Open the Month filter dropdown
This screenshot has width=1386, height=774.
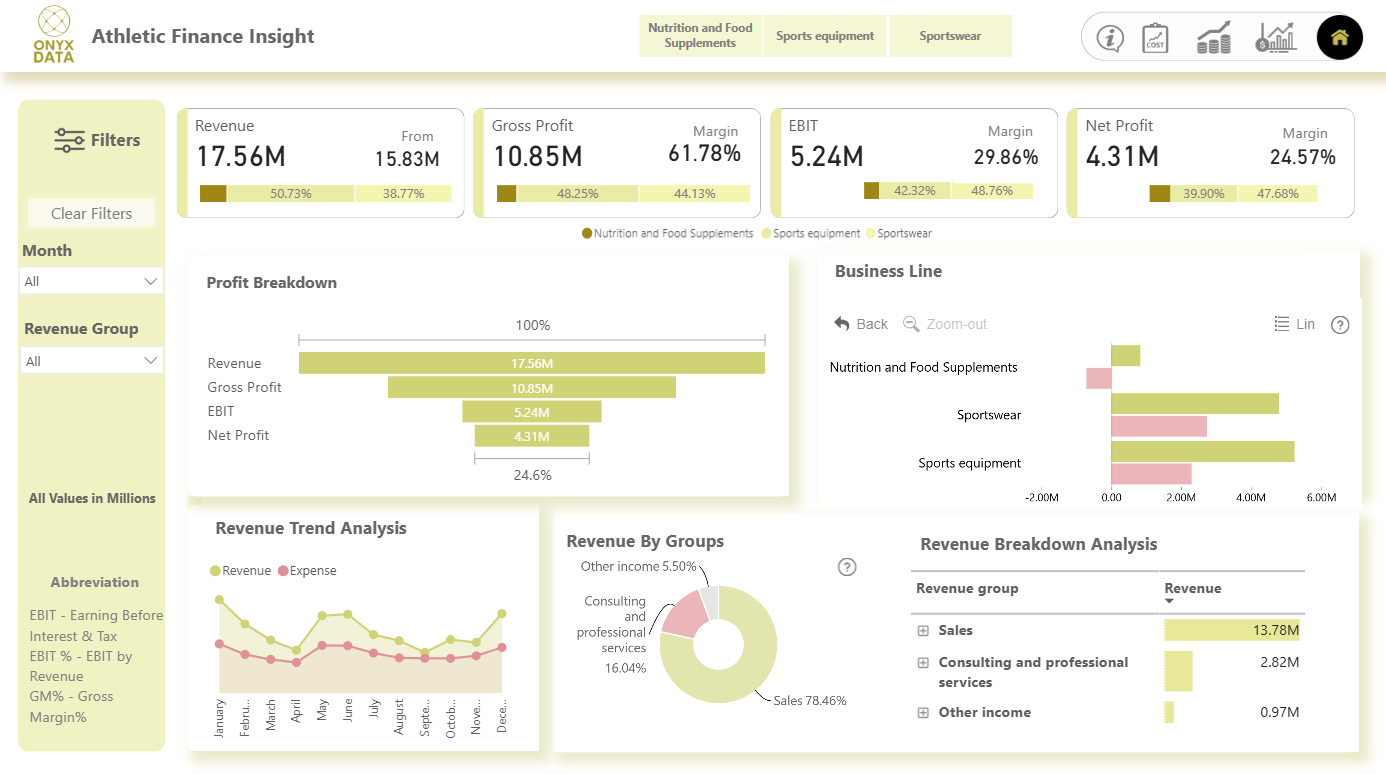91,281
